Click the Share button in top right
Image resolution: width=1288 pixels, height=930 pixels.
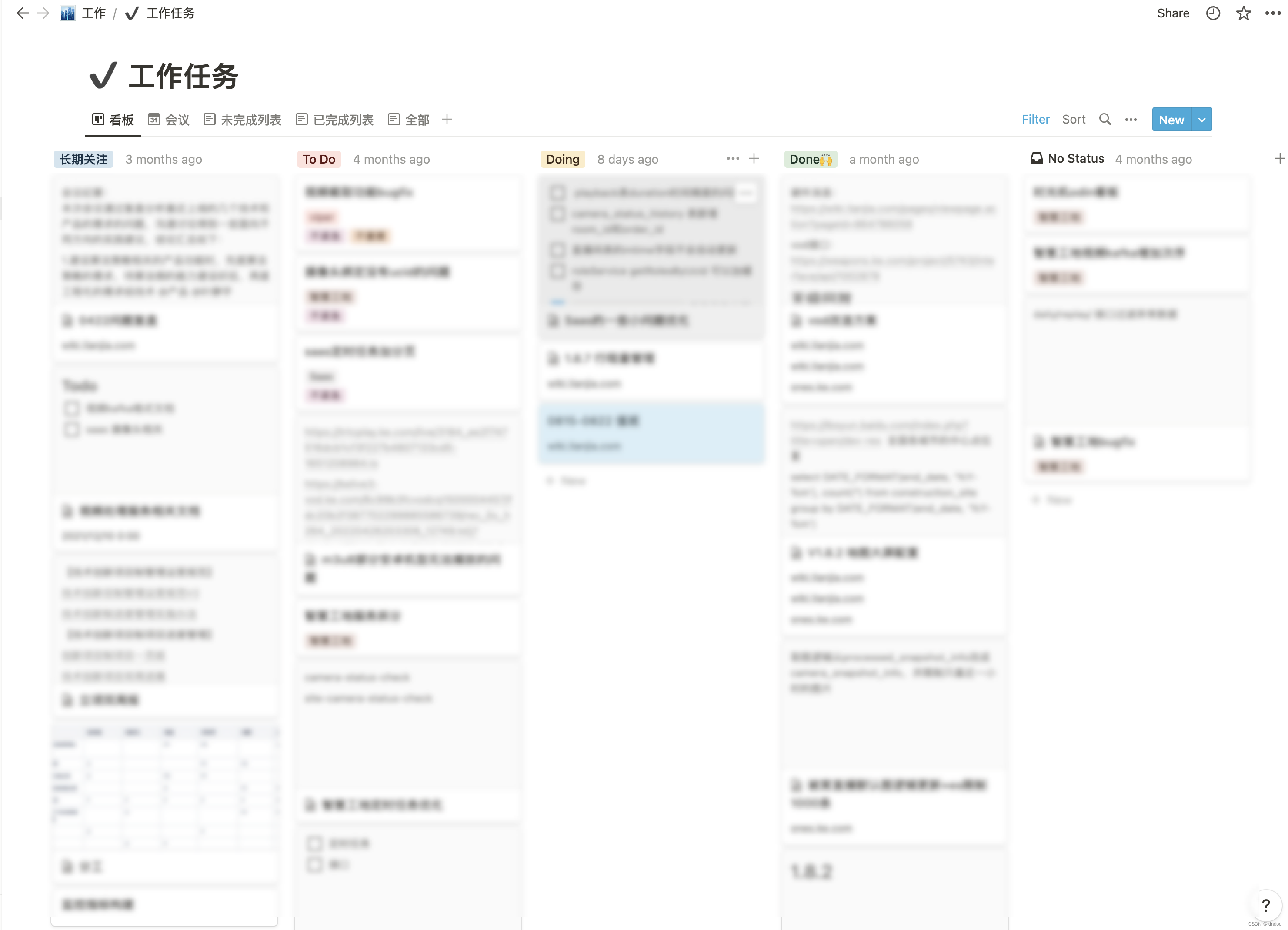pyautogui.click(x=1173, y=12)
